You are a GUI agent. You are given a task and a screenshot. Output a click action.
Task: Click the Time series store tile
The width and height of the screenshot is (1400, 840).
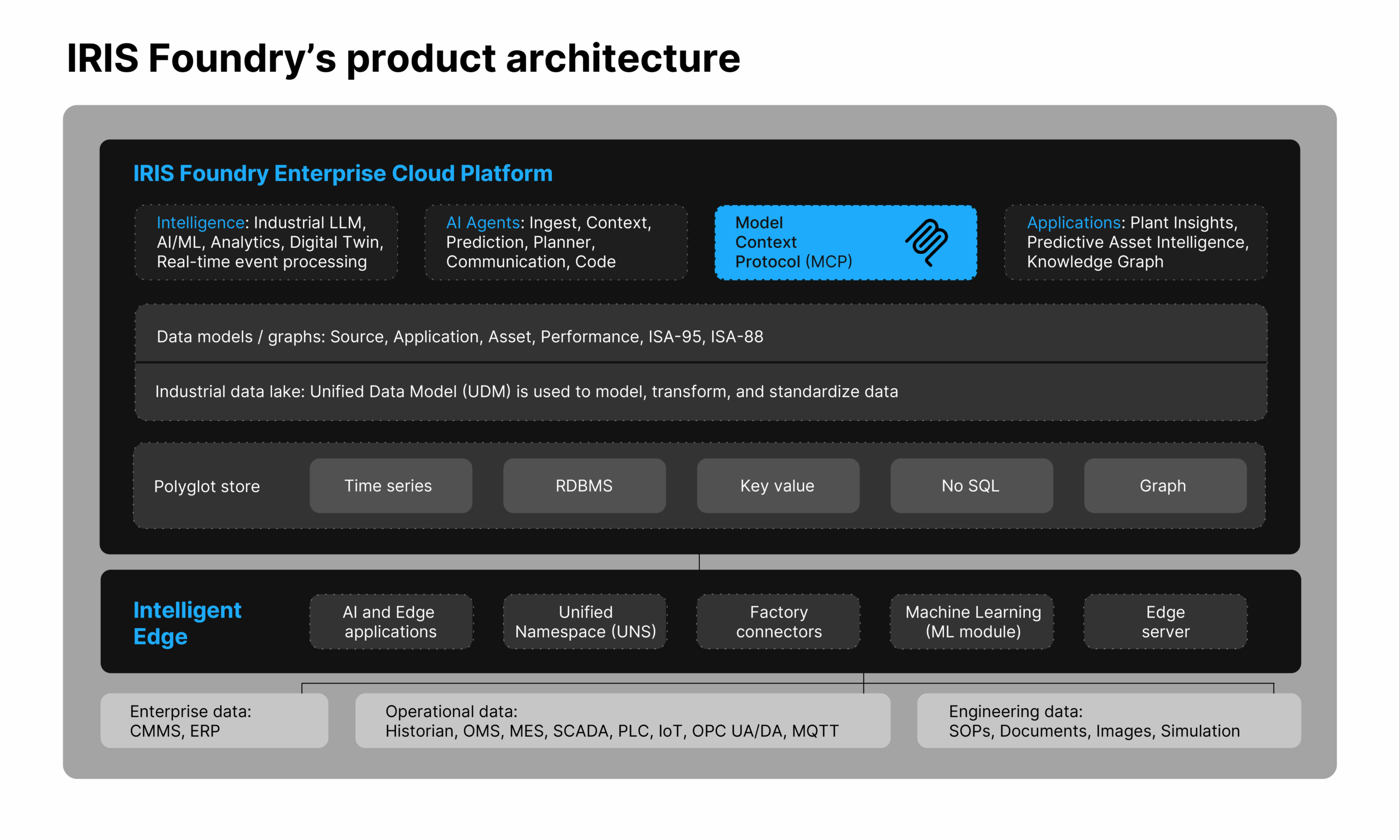tap(391, 486)
